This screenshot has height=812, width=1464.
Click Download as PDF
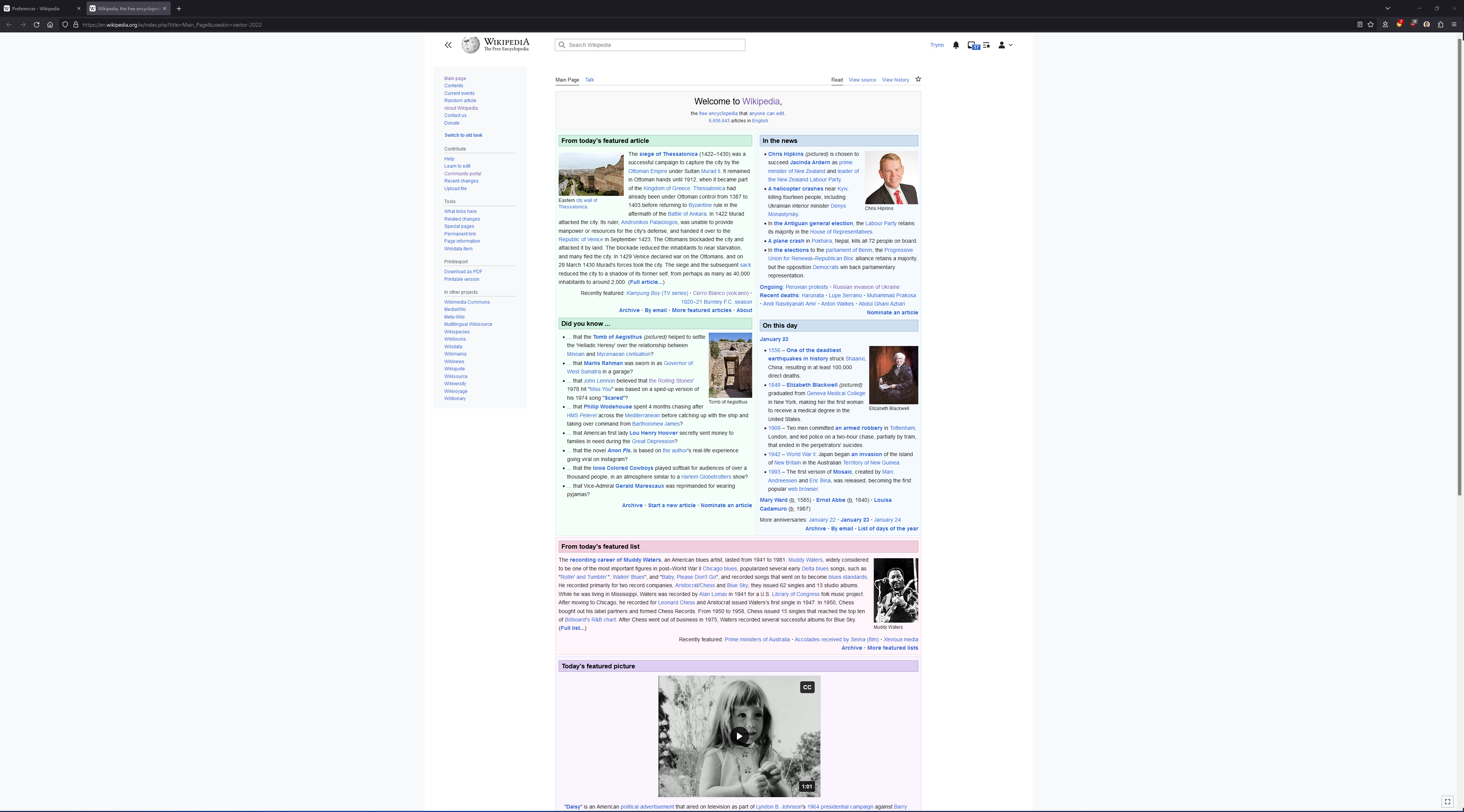click(463, 272)
